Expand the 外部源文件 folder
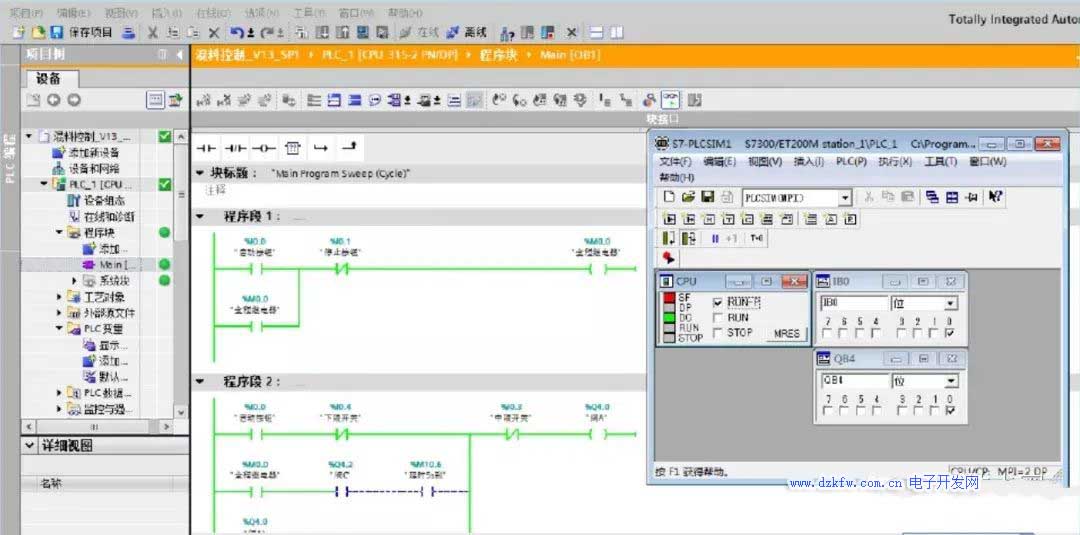Screen dimensions: 1080x535 pyautogui.click(x=60, y=313)
